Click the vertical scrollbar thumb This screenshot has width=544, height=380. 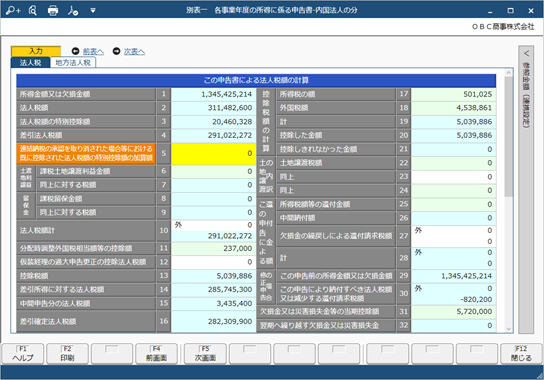509,137
